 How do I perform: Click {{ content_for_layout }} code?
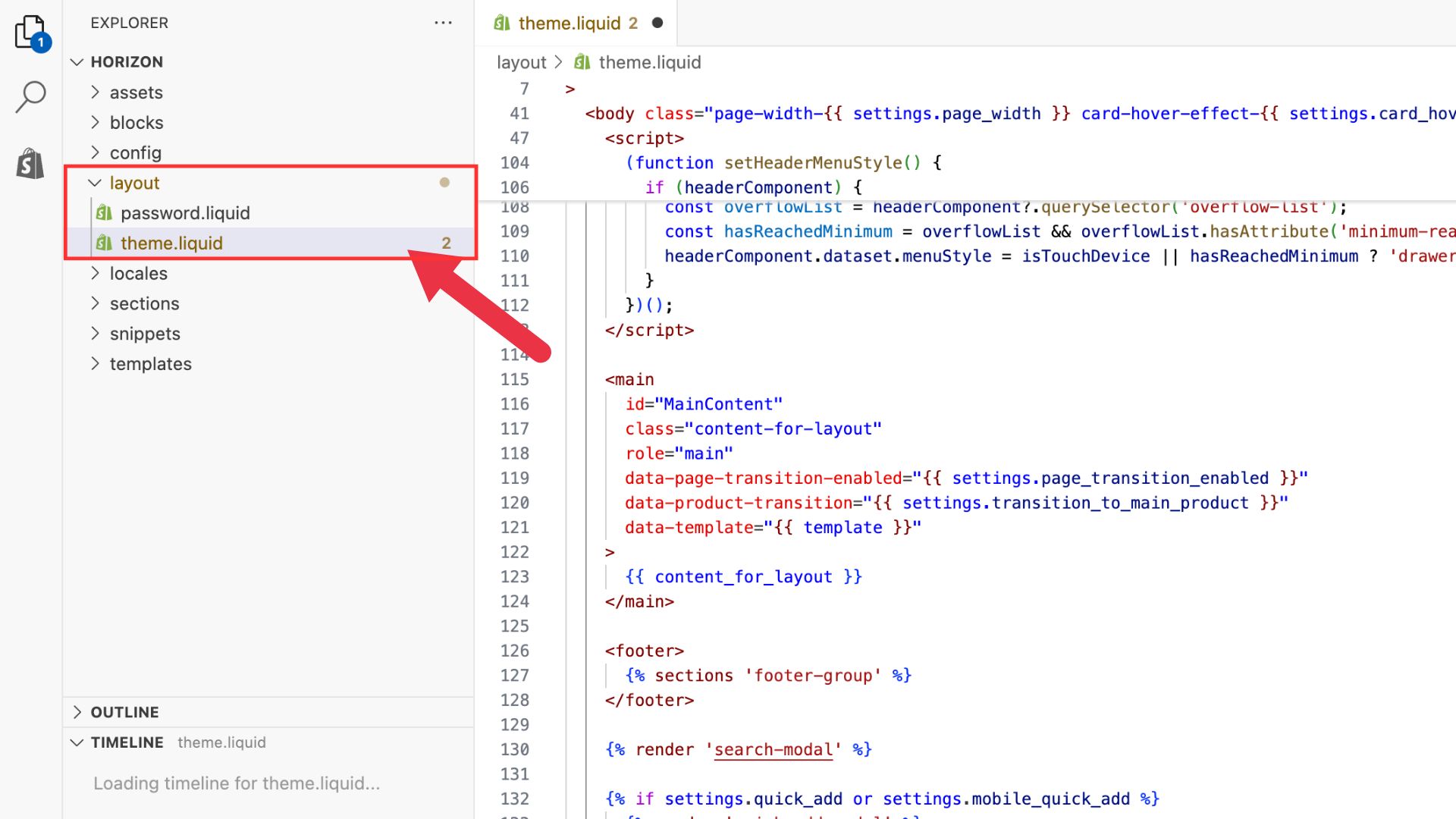pos(743,576)
